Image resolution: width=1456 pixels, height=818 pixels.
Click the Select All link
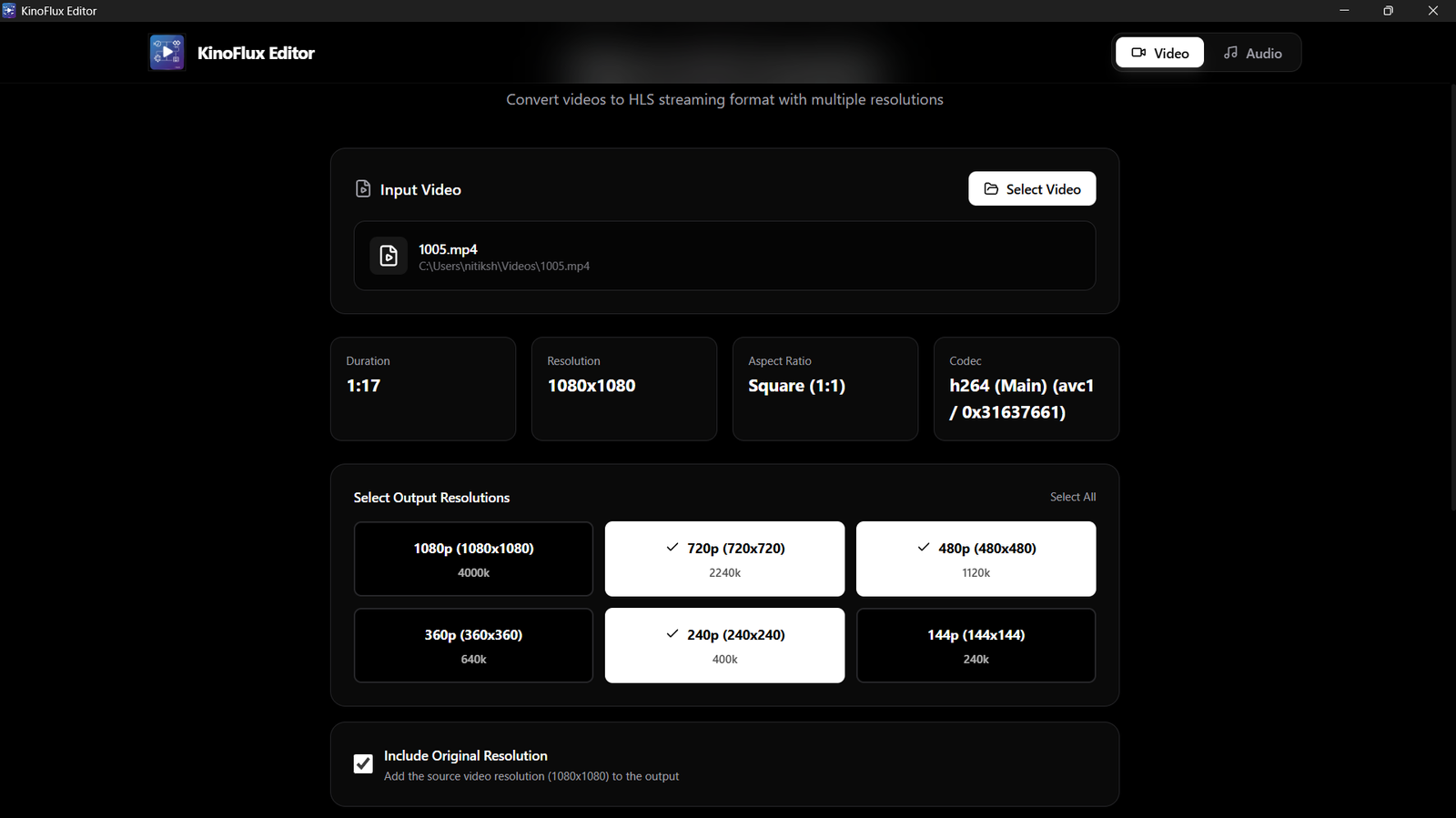tap(1072, 497)
